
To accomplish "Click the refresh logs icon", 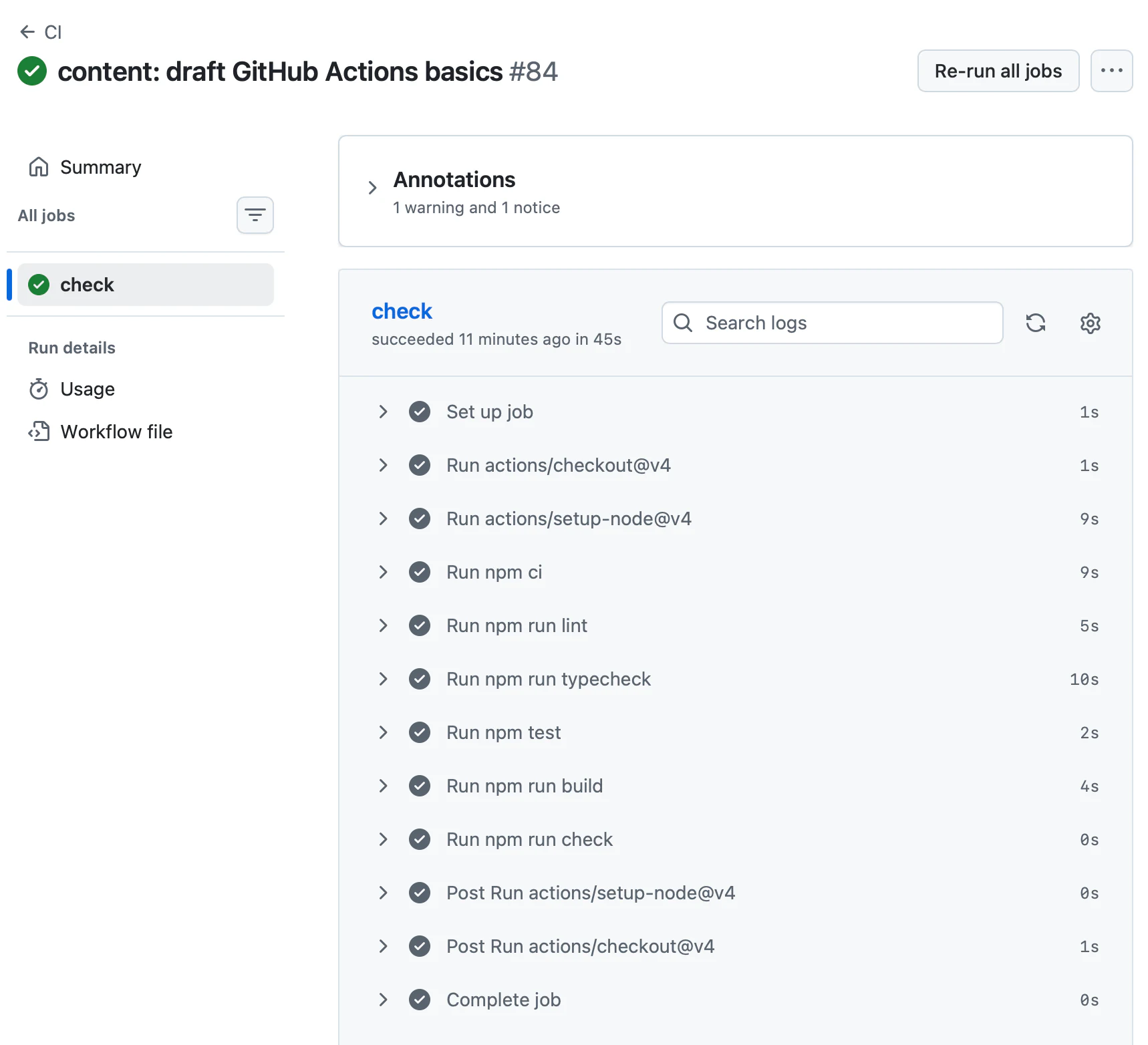I will click(1035, 323).
